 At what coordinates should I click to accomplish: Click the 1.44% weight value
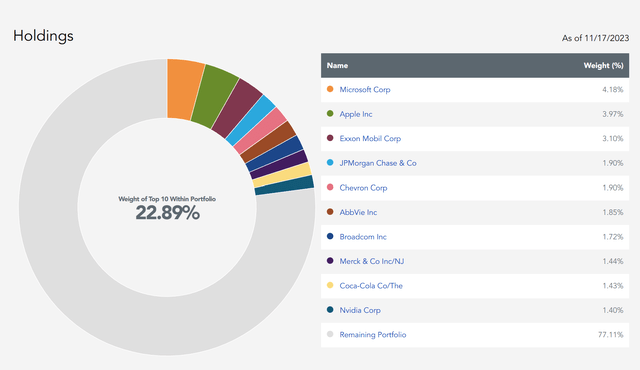coord(613,261)
